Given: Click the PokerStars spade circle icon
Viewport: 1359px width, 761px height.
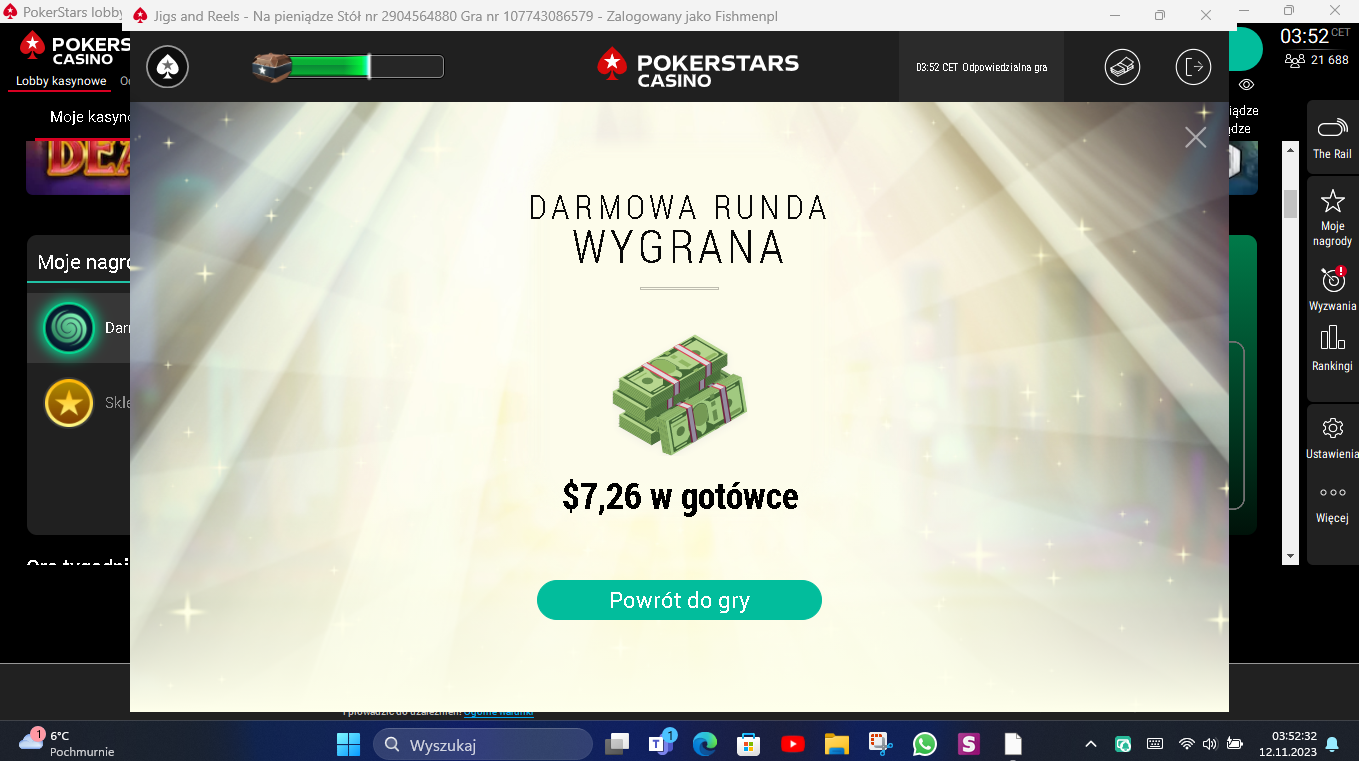Looking at the screenshot, I should (168, 67).
